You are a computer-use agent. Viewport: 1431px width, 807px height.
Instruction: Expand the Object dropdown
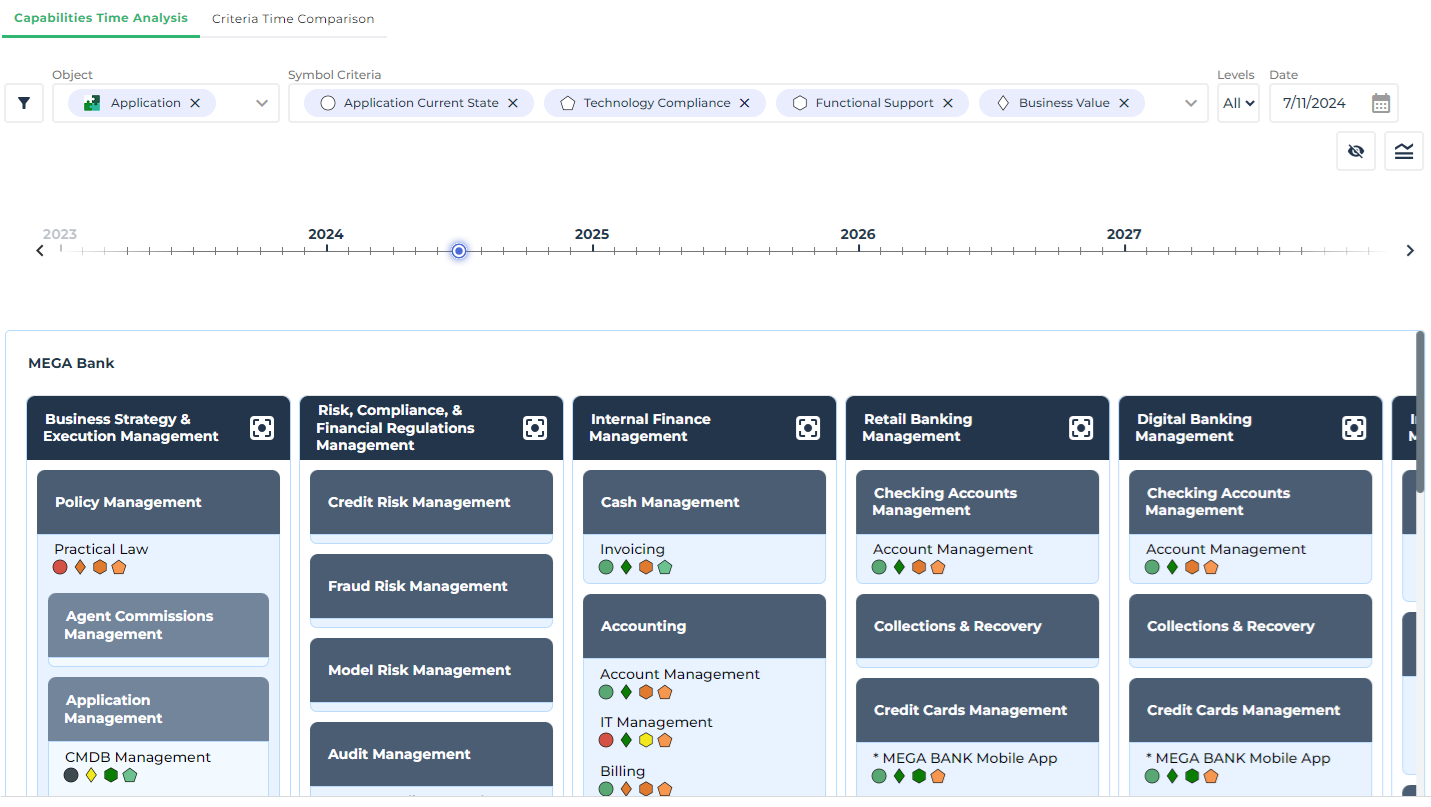(262, 103)
